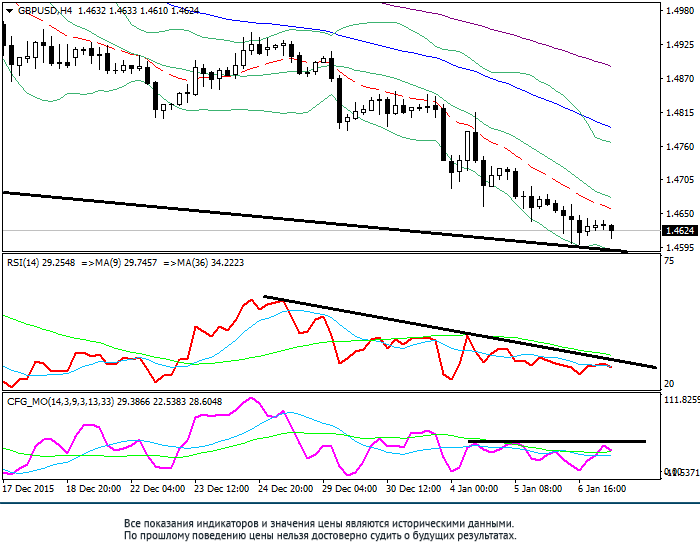Click the RSI(14) 29.2548 indicator label

pyautogui.click(x=41, y=263)
